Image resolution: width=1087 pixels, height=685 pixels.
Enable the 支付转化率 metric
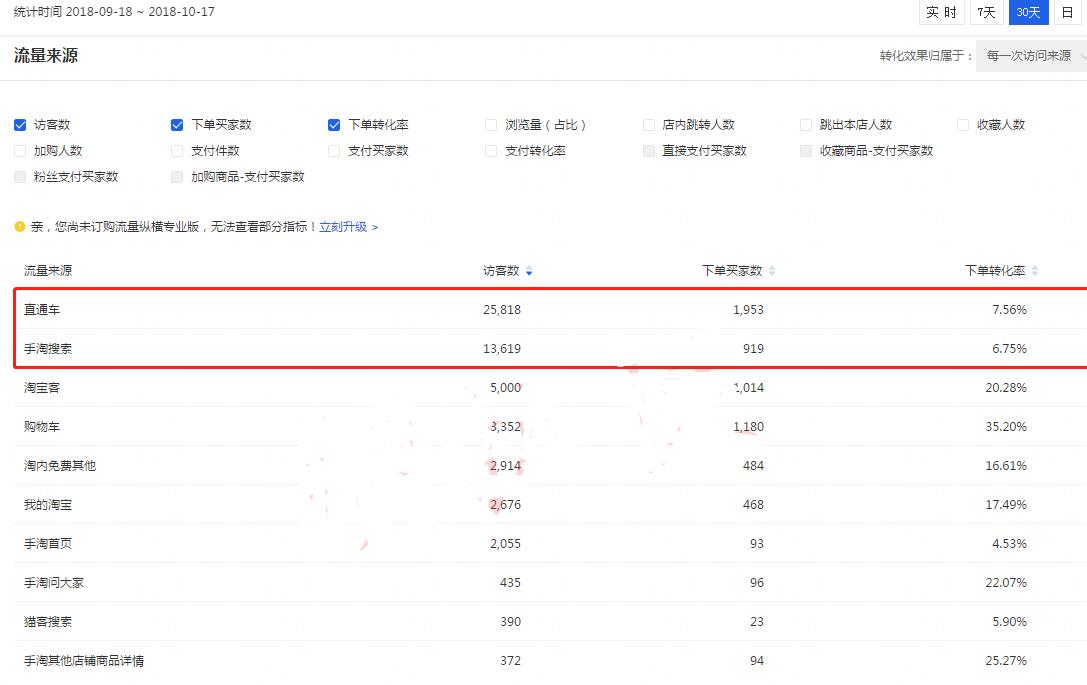pos(490,152)
